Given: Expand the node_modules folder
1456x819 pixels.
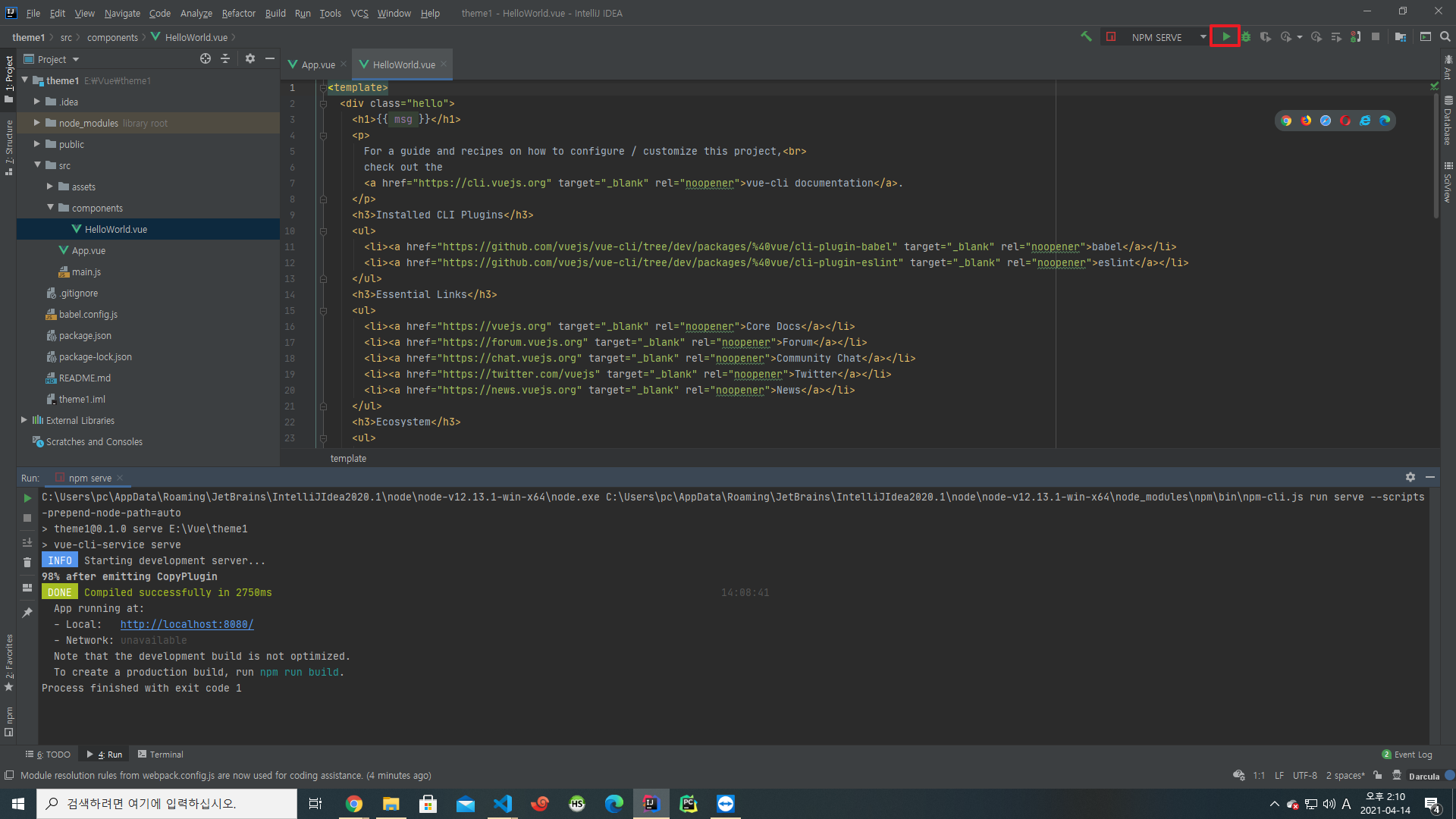Looking at the screenshot, I should click(36, 123).
